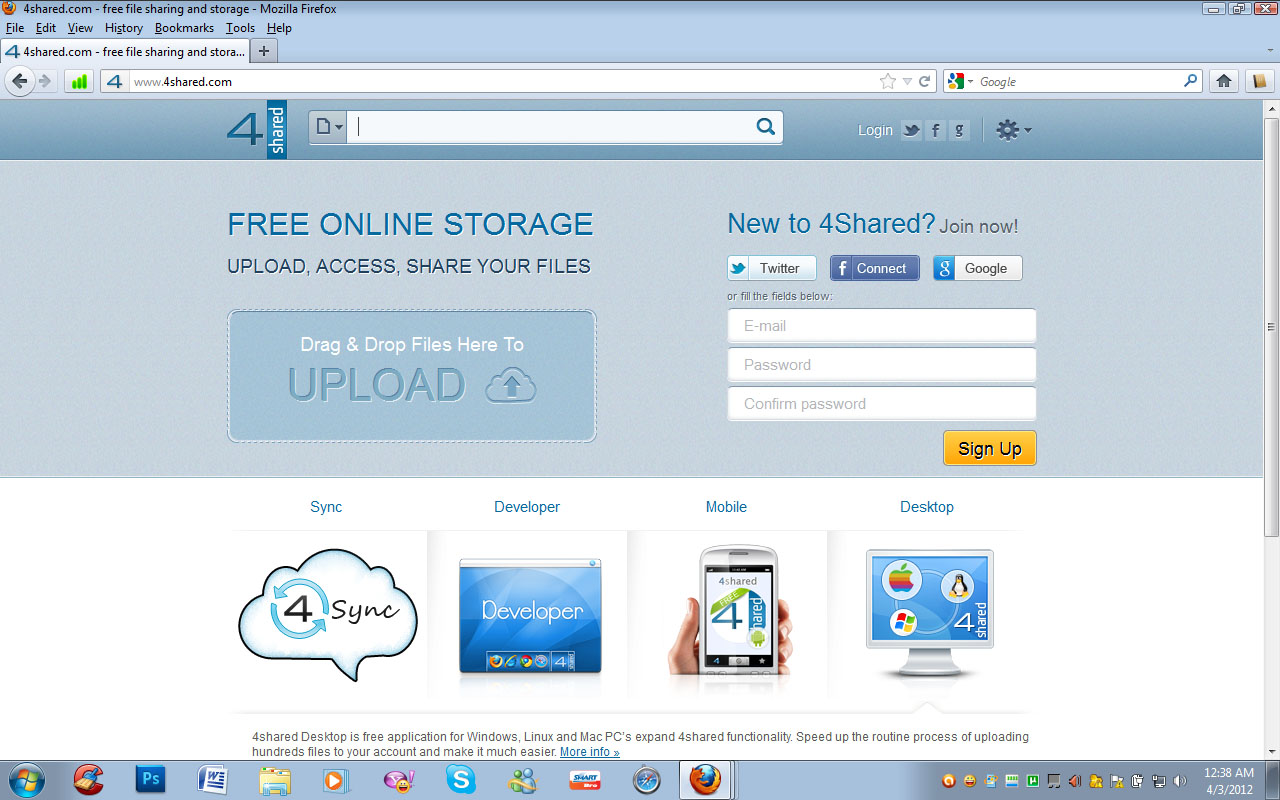
Task: Click the 4shared mobile phone image
Action: [x=732, y=610]
